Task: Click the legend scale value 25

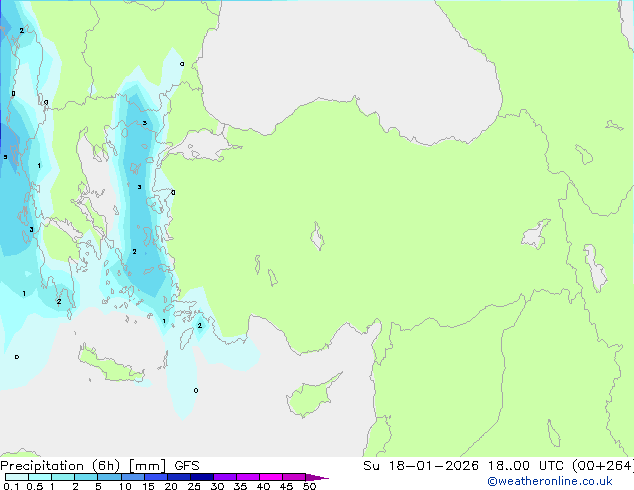Action: click(x=194, y=486)
